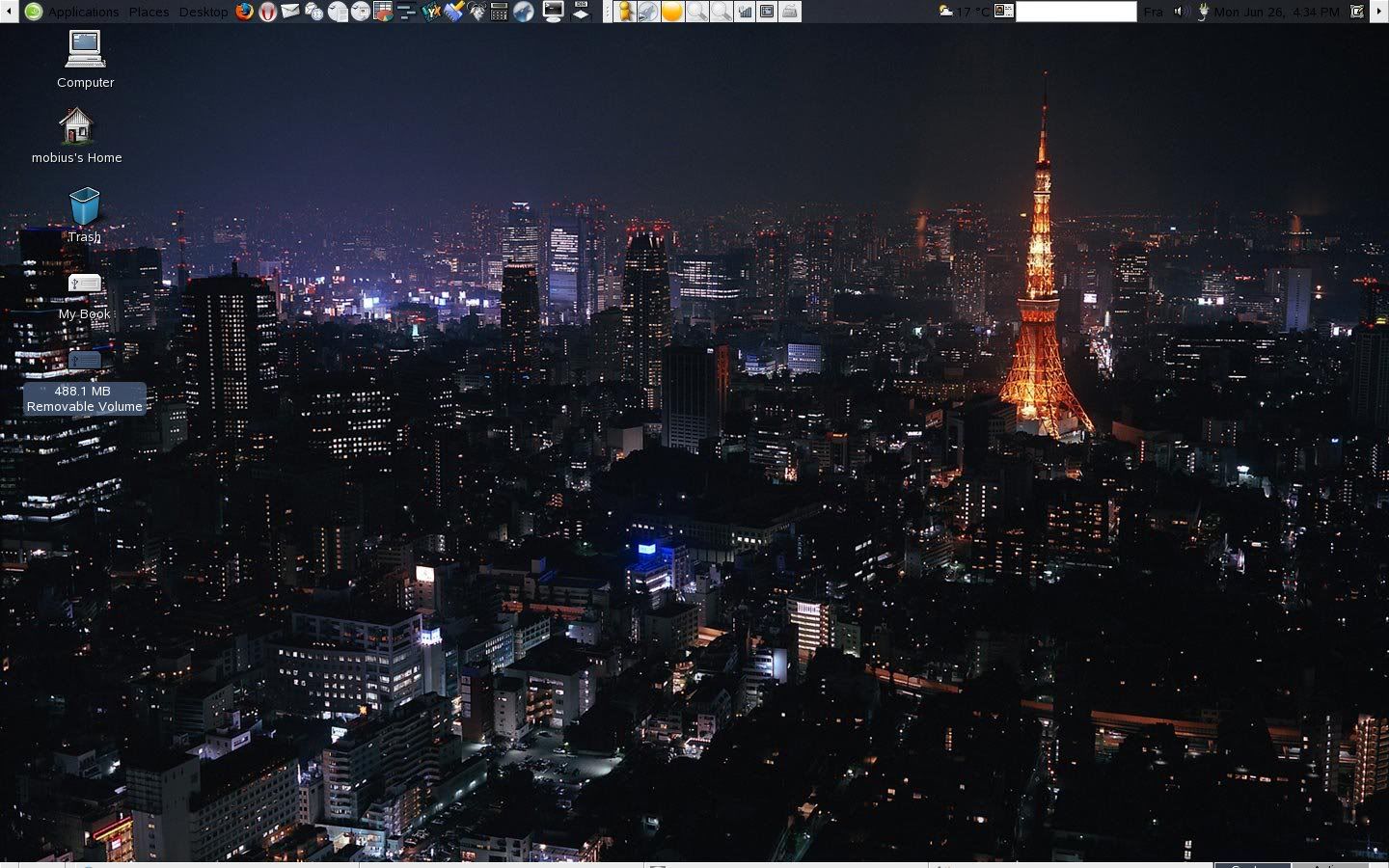Viewport: 1389px width, 868px height.
Task: Open the weather applet showing 17 °C
Action: [964, 12]
